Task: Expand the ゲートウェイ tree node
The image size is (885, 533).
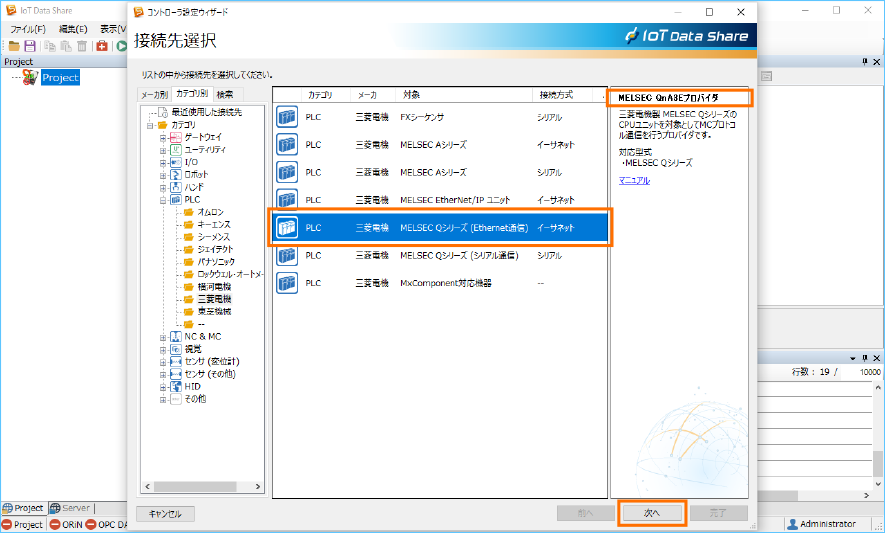Action: coord(163,138)
